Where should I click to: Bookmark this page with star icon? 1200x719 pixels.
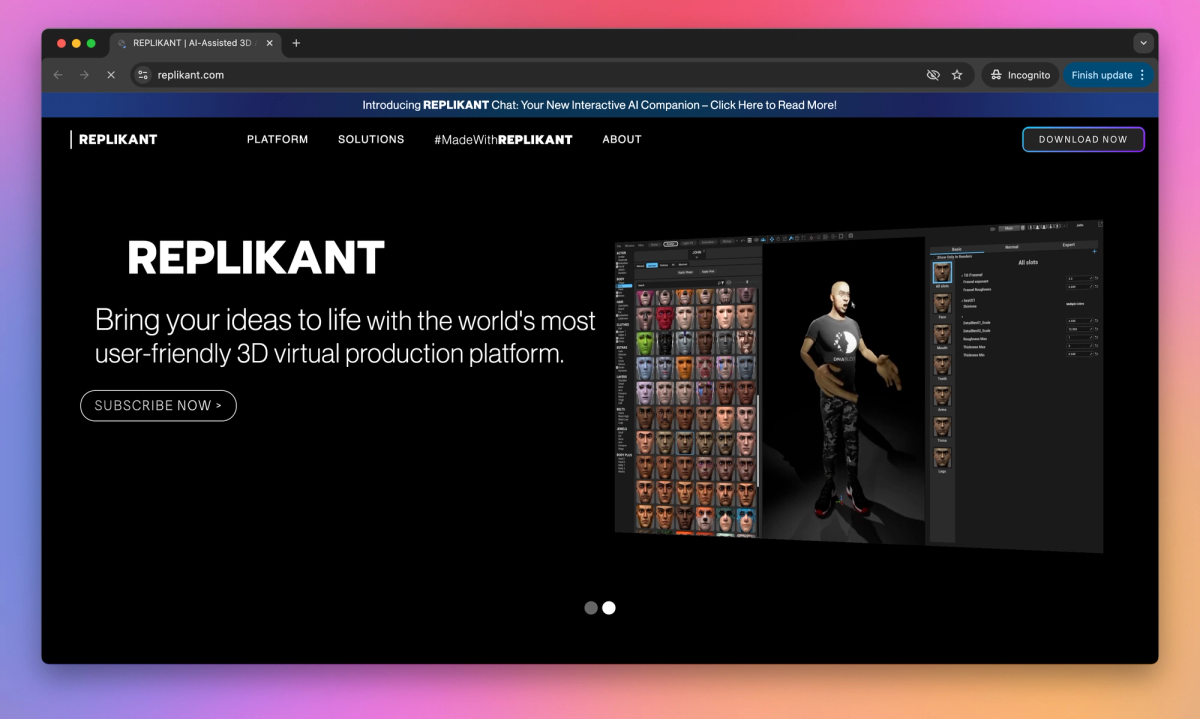pos(957,75)
